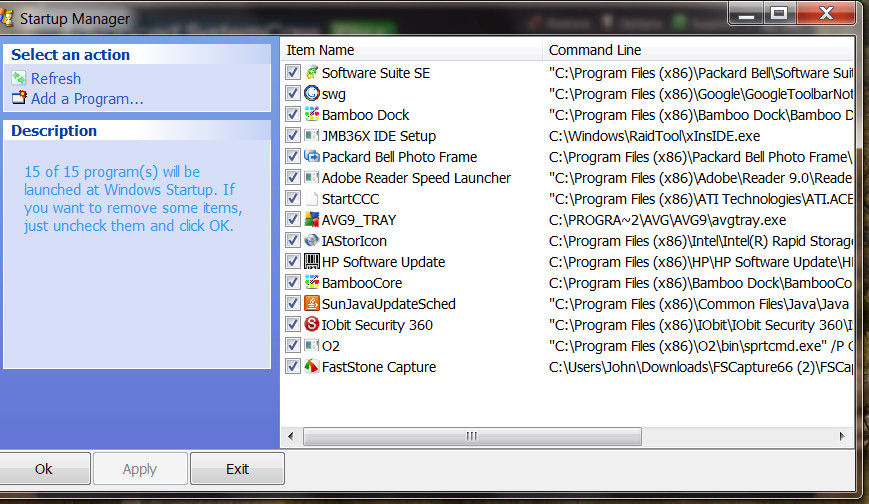Uncheck the swg startup checkbox
The width and height of the screenshot is (869, 504).
click(293, 93)
